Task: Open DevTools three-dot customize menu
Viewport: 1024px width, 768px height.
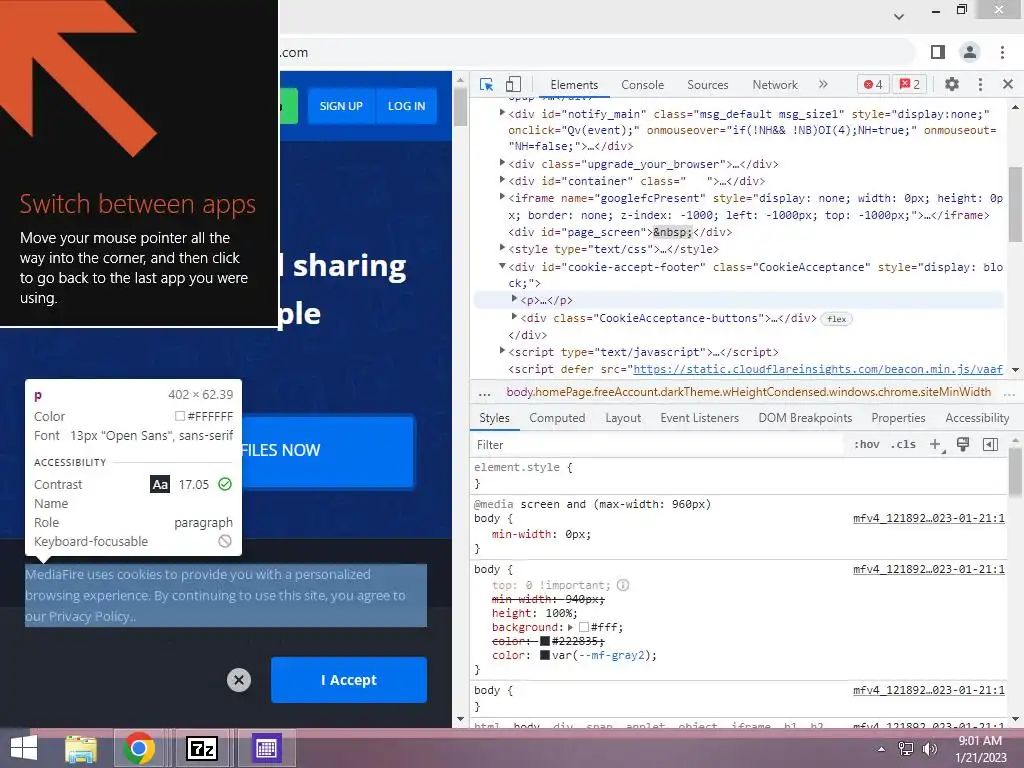Action: 980,84
